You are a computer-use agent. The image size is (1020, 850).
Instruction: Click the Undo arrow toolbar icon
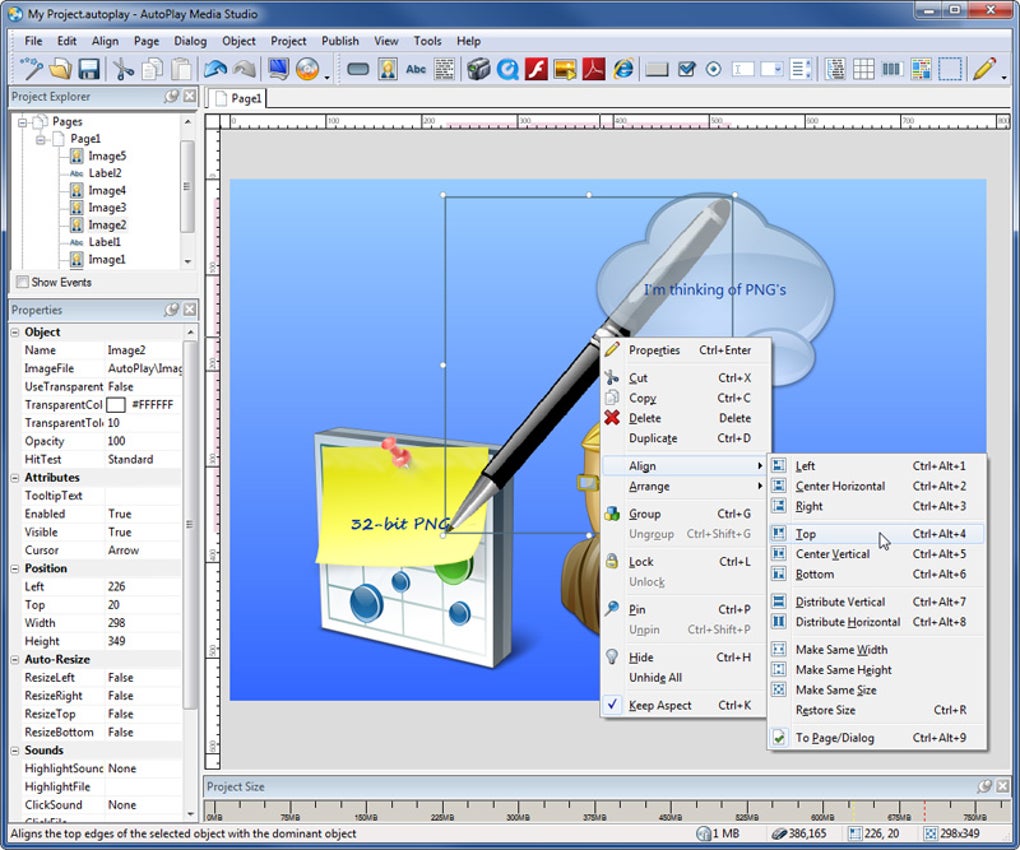[215, 69]
